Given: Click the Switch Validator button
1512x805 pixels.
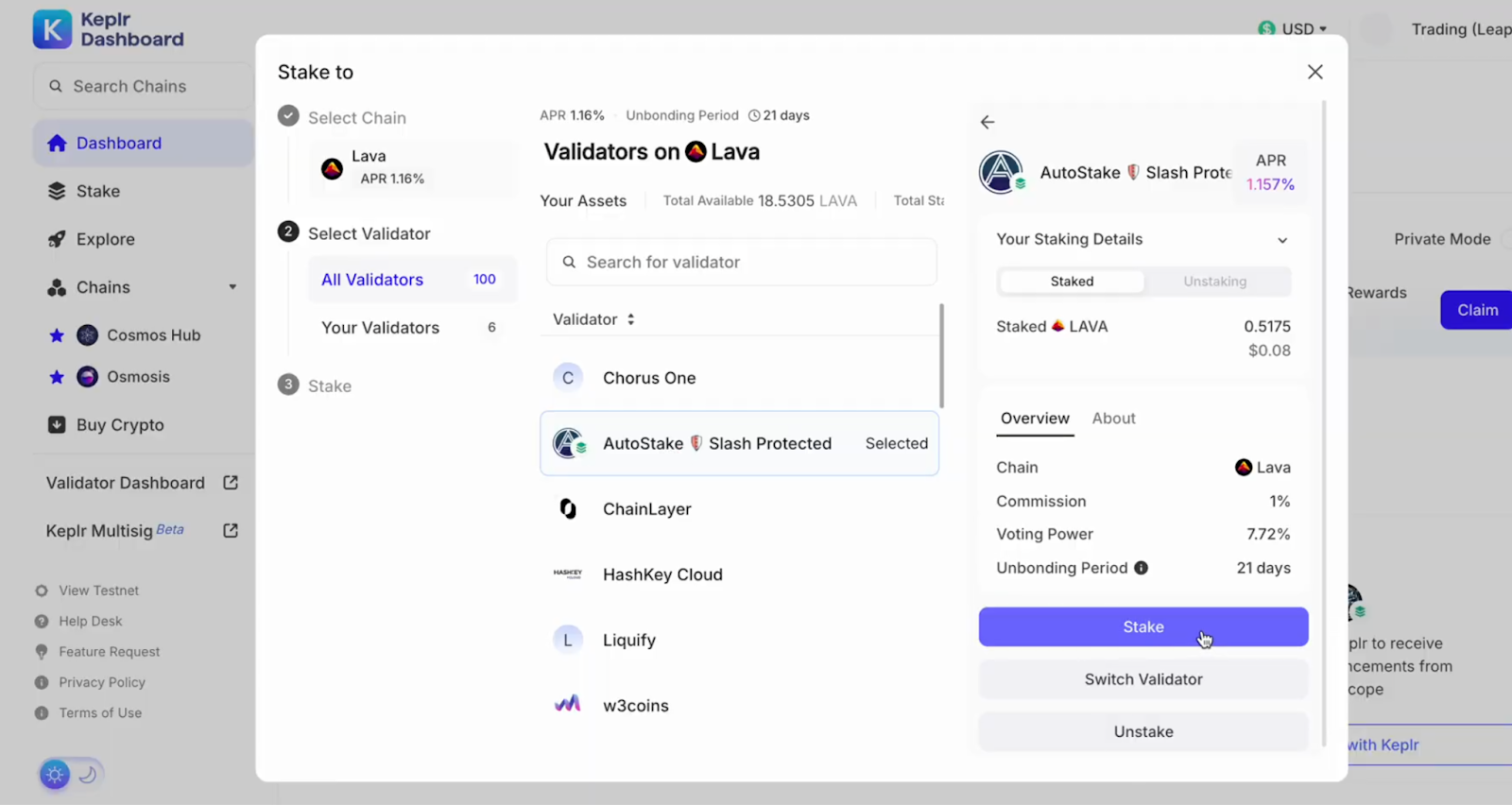Looking at the screenshot, I should [x=1143, y=679].
